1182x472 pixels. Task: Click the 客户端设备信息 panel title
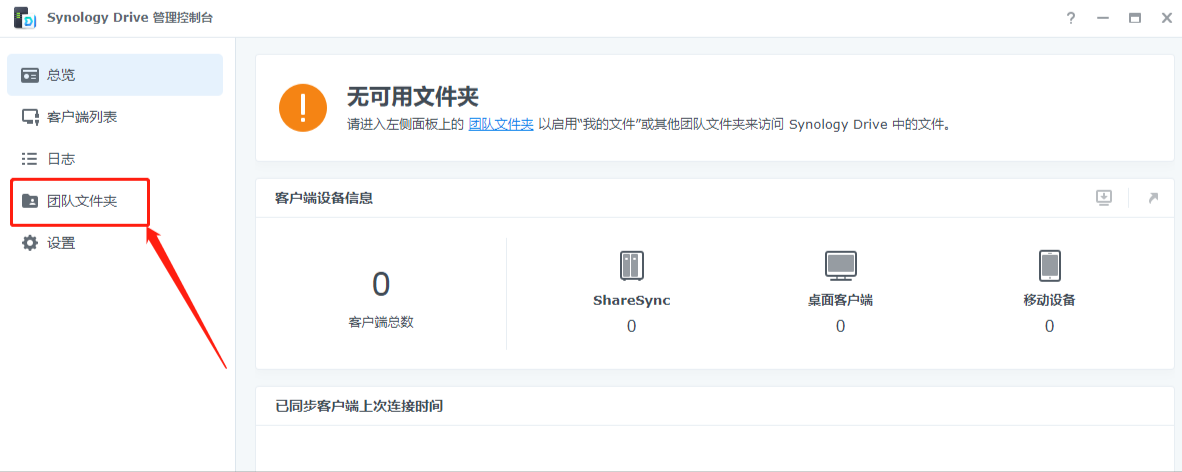(324, 198)
